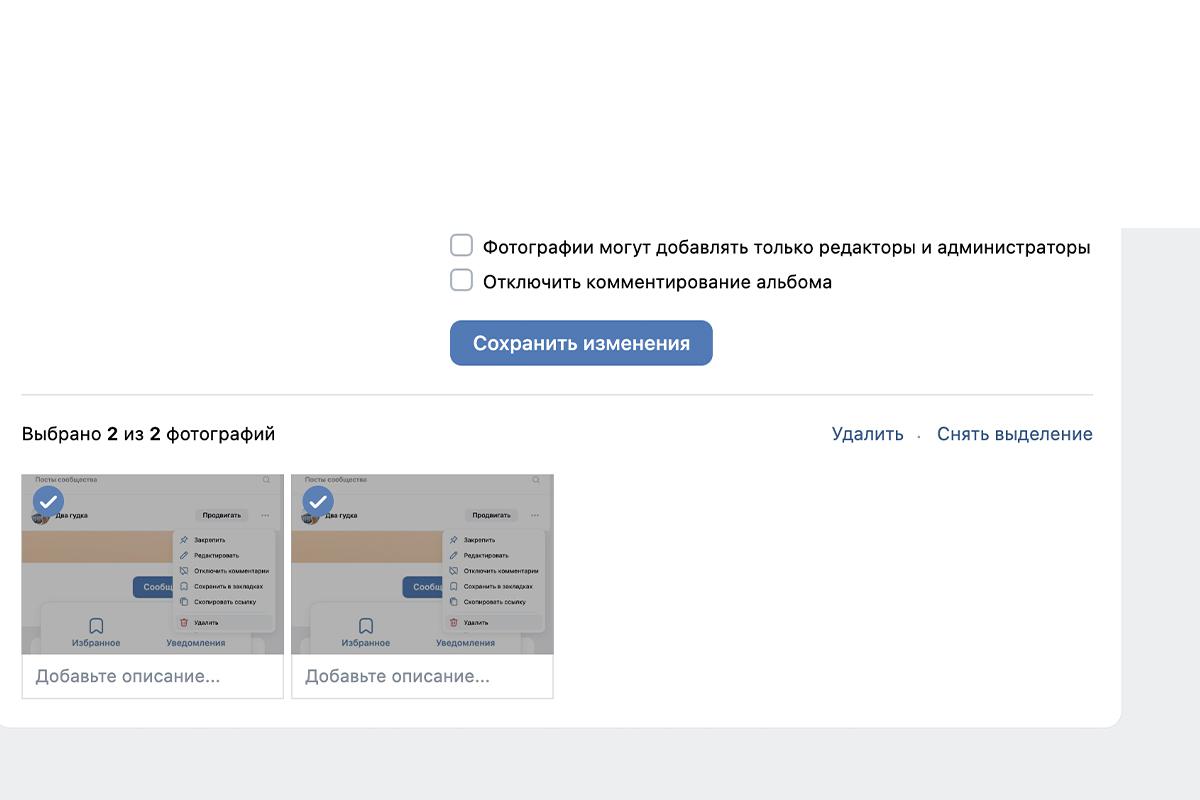Click the pencil icon beside Редактировать
The image size is (1200, 800).
coord(184,554)
